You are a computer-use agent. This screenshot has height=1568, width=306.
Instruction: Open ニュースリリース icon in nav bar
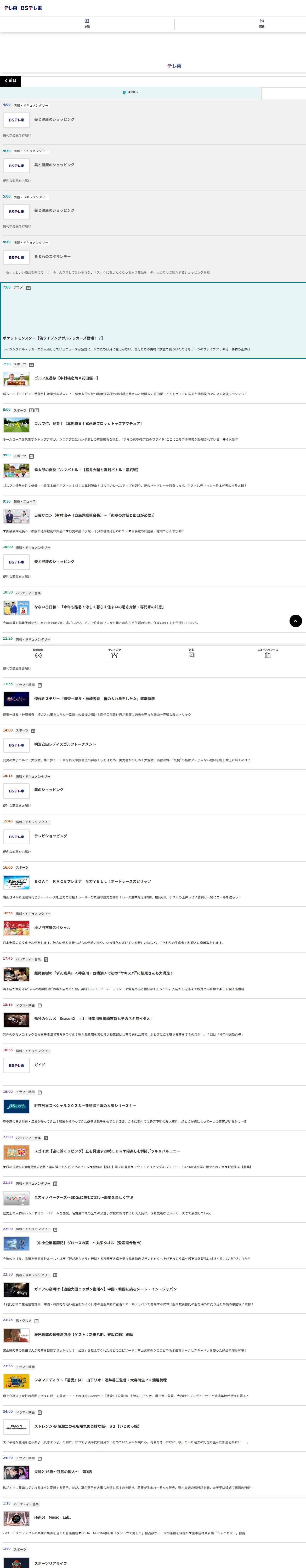(268, 653)
